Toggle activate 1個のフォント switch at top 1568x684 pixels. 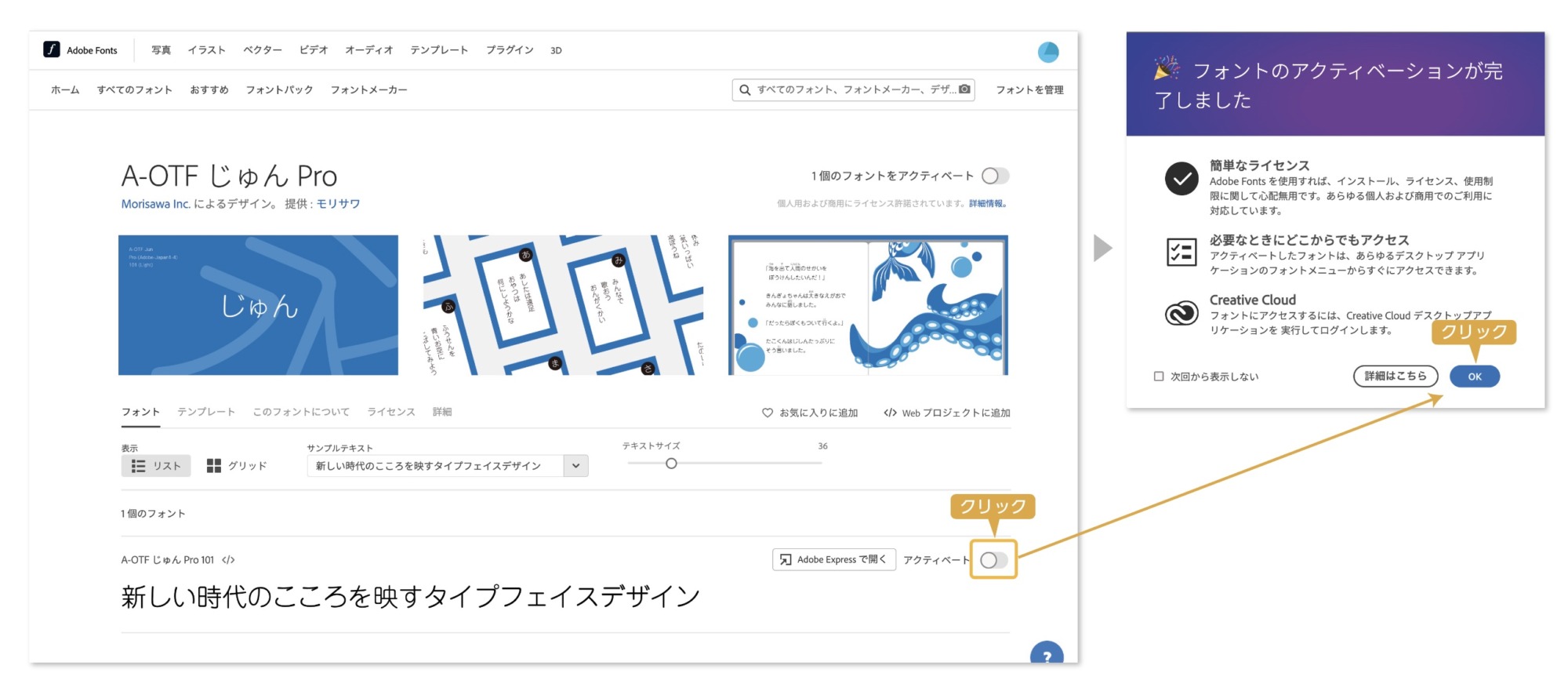[x=996, y=176]
